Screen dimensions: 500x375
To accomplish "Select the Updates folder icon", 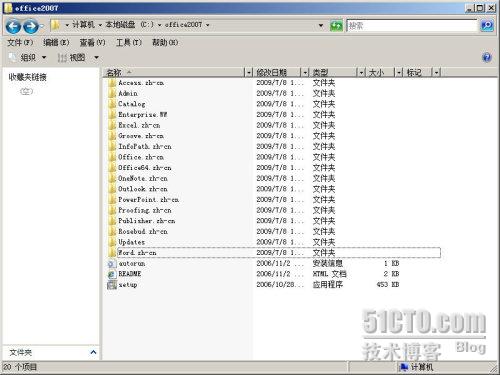I will 112,242.
